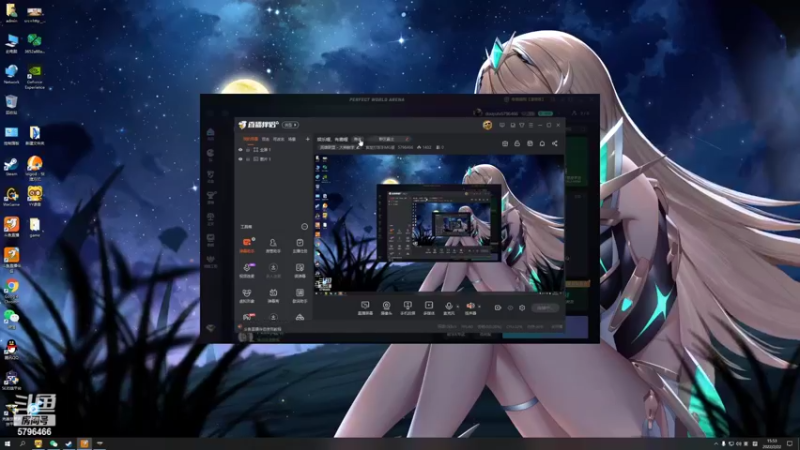Collapse the toolbox using its round minus button

coord(305,227)
